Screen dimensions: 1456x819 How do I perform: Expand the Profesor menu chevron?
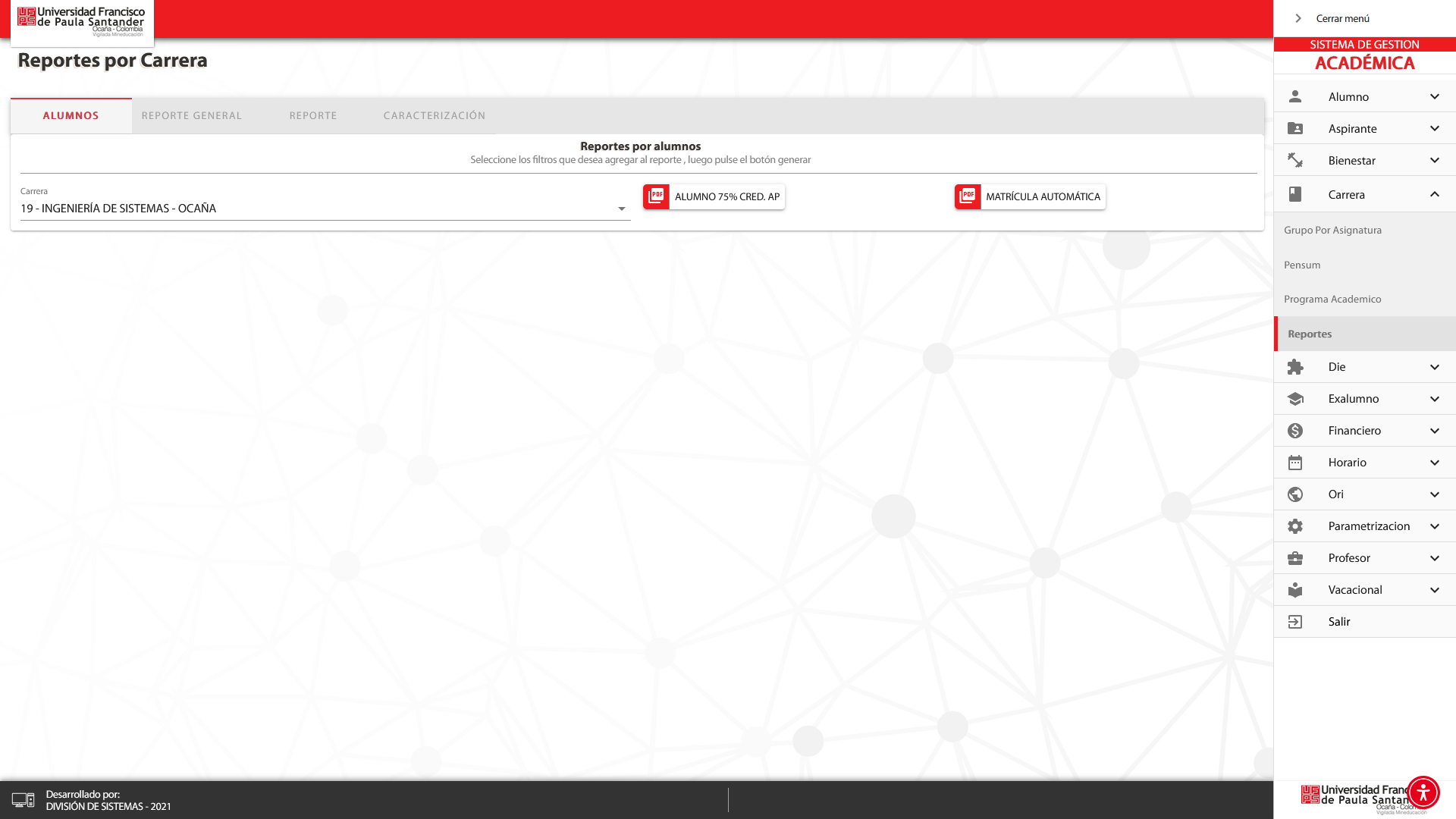pyautogui.click(x=1434, y=558)
